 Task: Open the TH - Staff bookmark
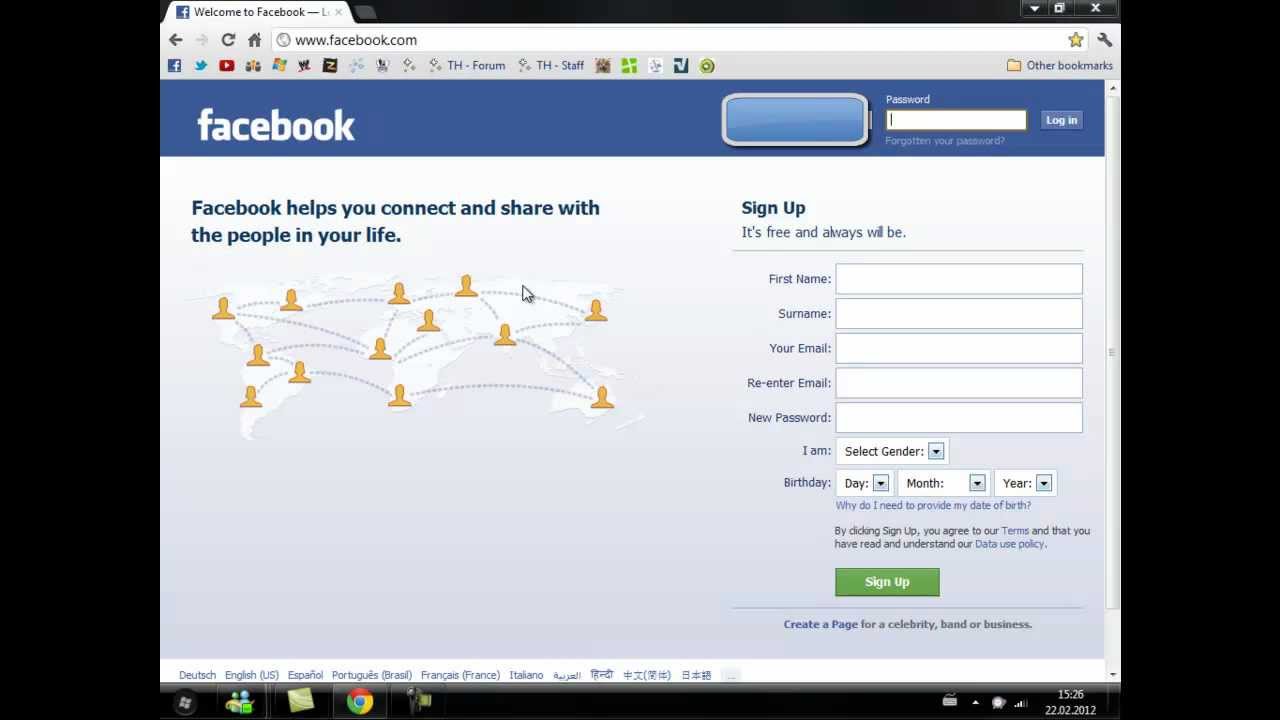click(551, 66)
